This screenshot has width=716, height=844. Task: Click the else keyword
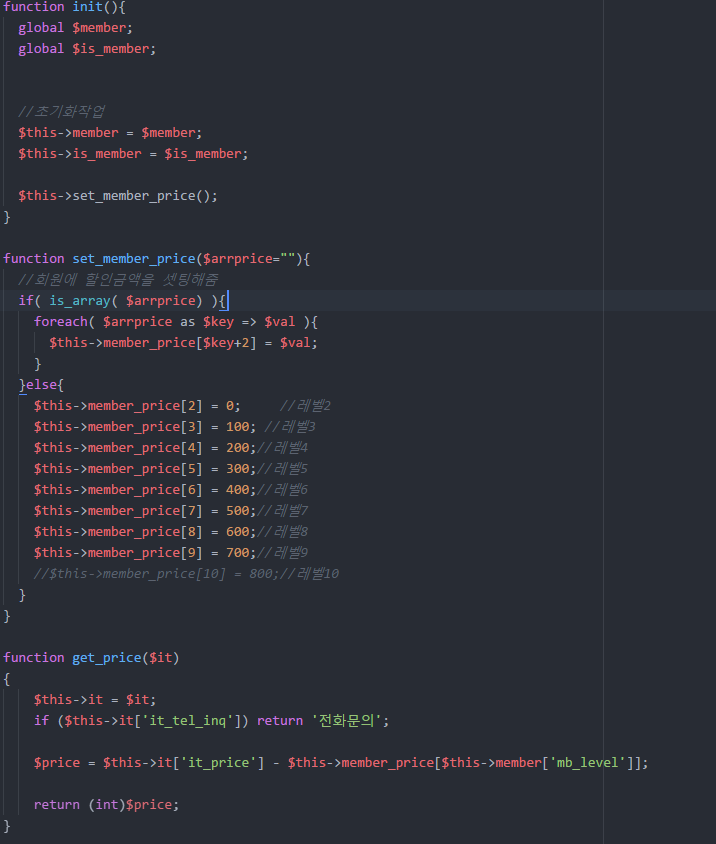40,385
